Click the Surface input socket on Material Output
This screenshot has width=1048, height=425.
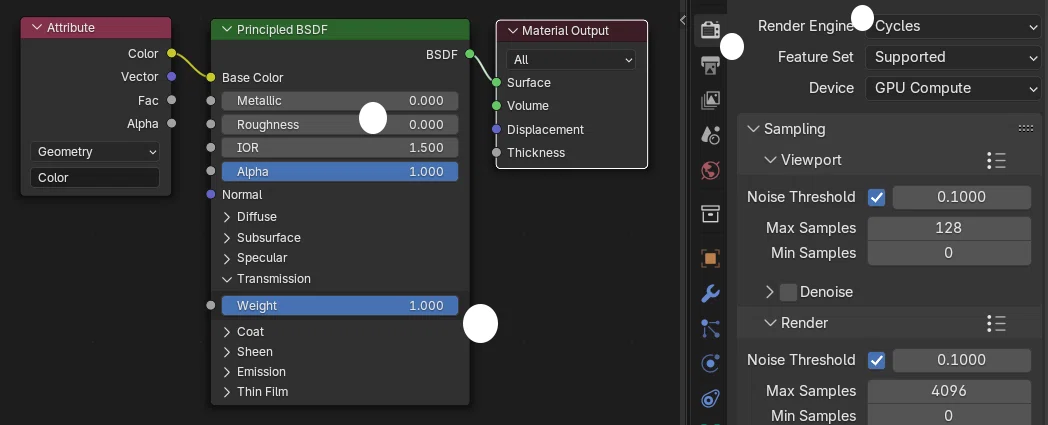[x=496, y=83]
